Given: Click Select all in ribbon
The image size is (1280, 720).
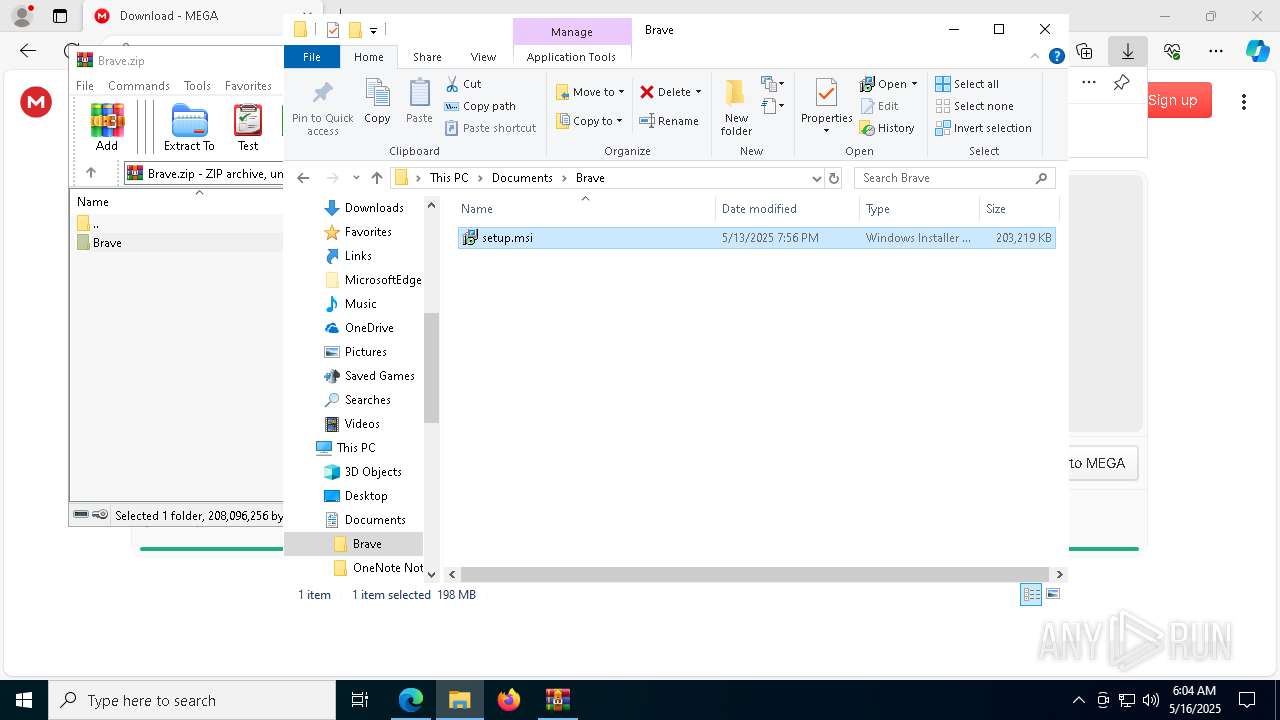Looking at the screenshot, I should click(967, 84).
